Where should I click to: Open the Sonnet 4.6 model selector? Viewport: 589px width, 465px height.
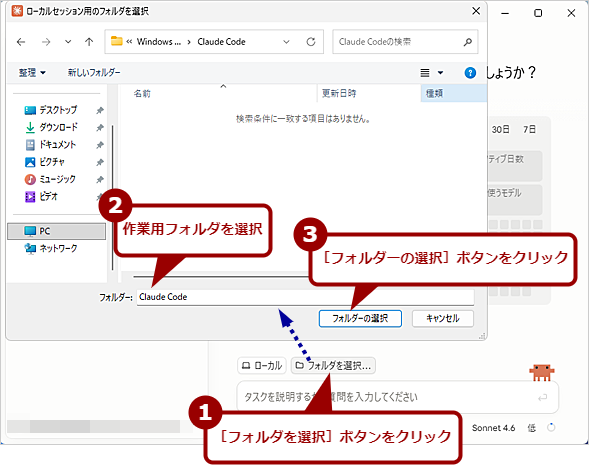[493, 428]
